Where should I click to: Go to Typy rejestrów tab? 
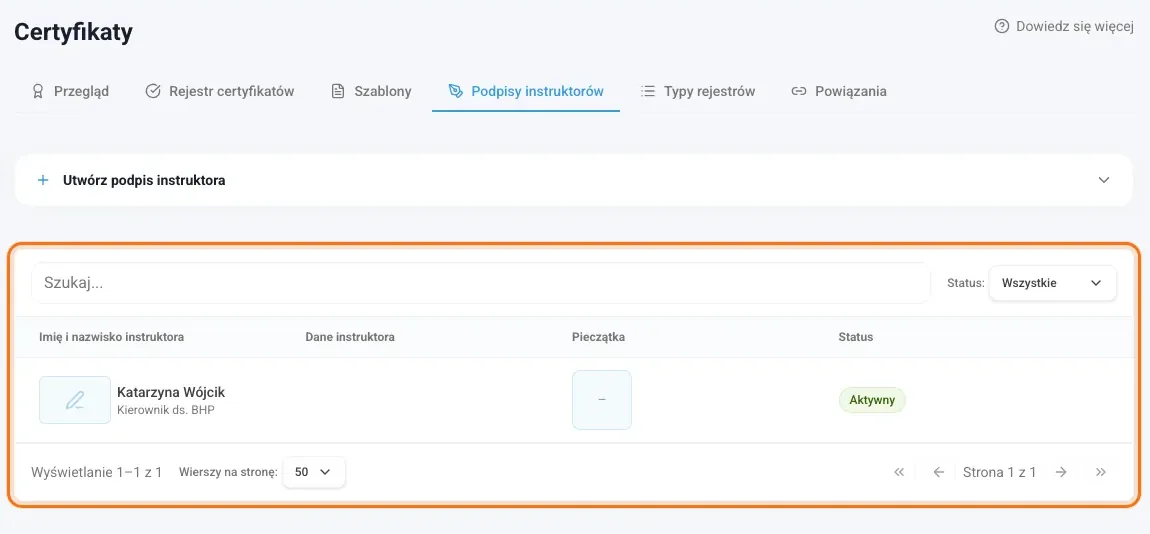point(697,91)
